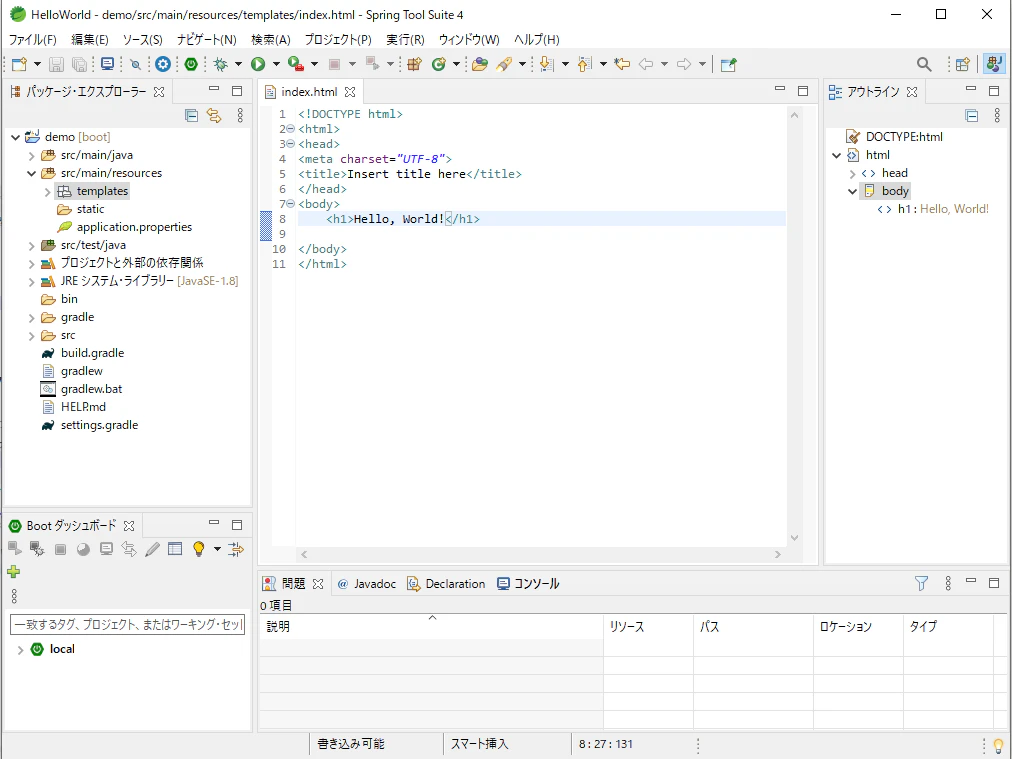This screenshot has height=759, width=1012.
Task: Expand the head node in the outline
Action: point(852,174)
